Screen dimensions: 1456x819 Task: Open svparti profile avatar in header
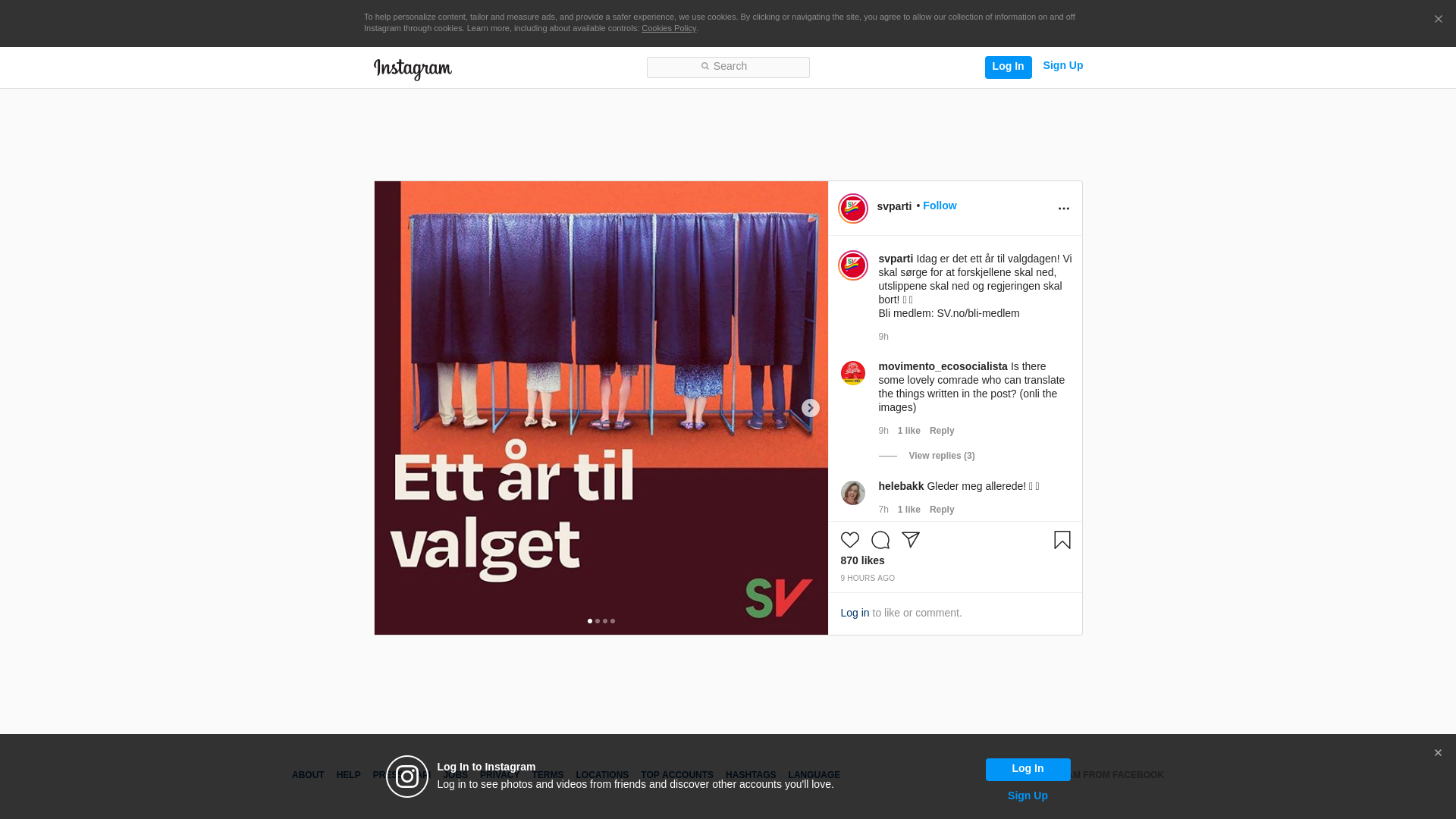tap(852, 209)
